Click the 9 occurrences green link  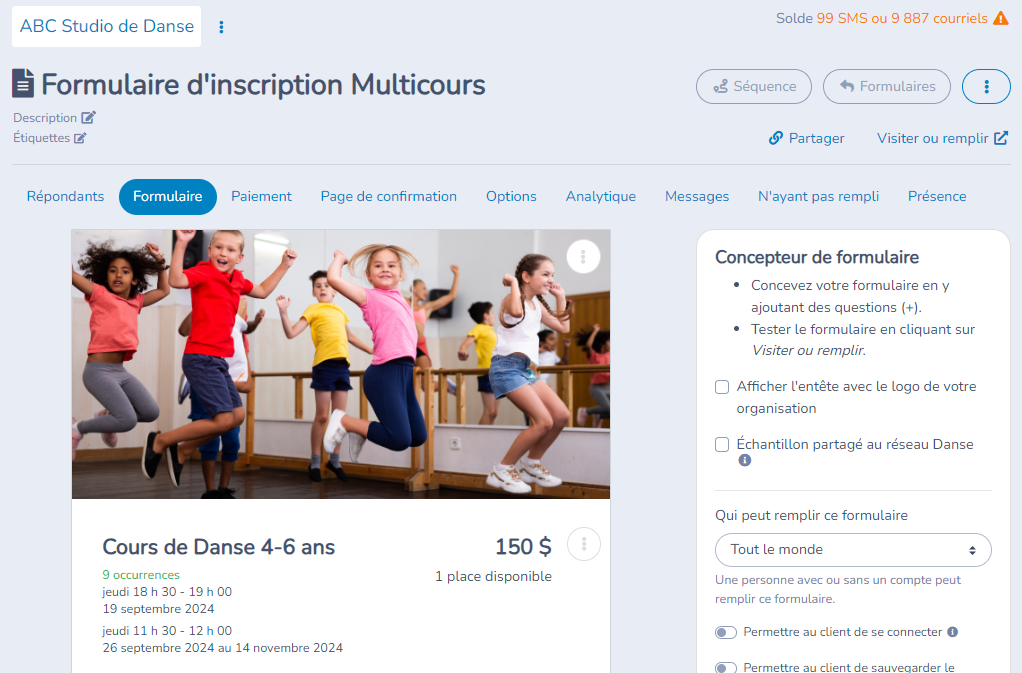[x=141, y=575]
